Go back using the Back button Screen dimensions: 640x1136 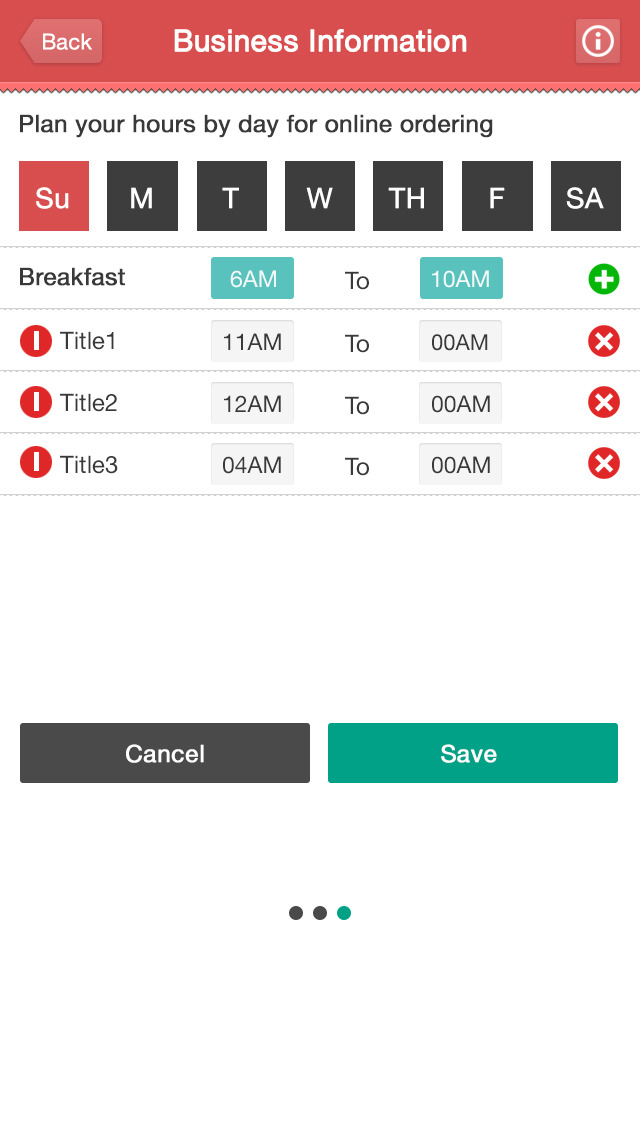click(62, 42)
